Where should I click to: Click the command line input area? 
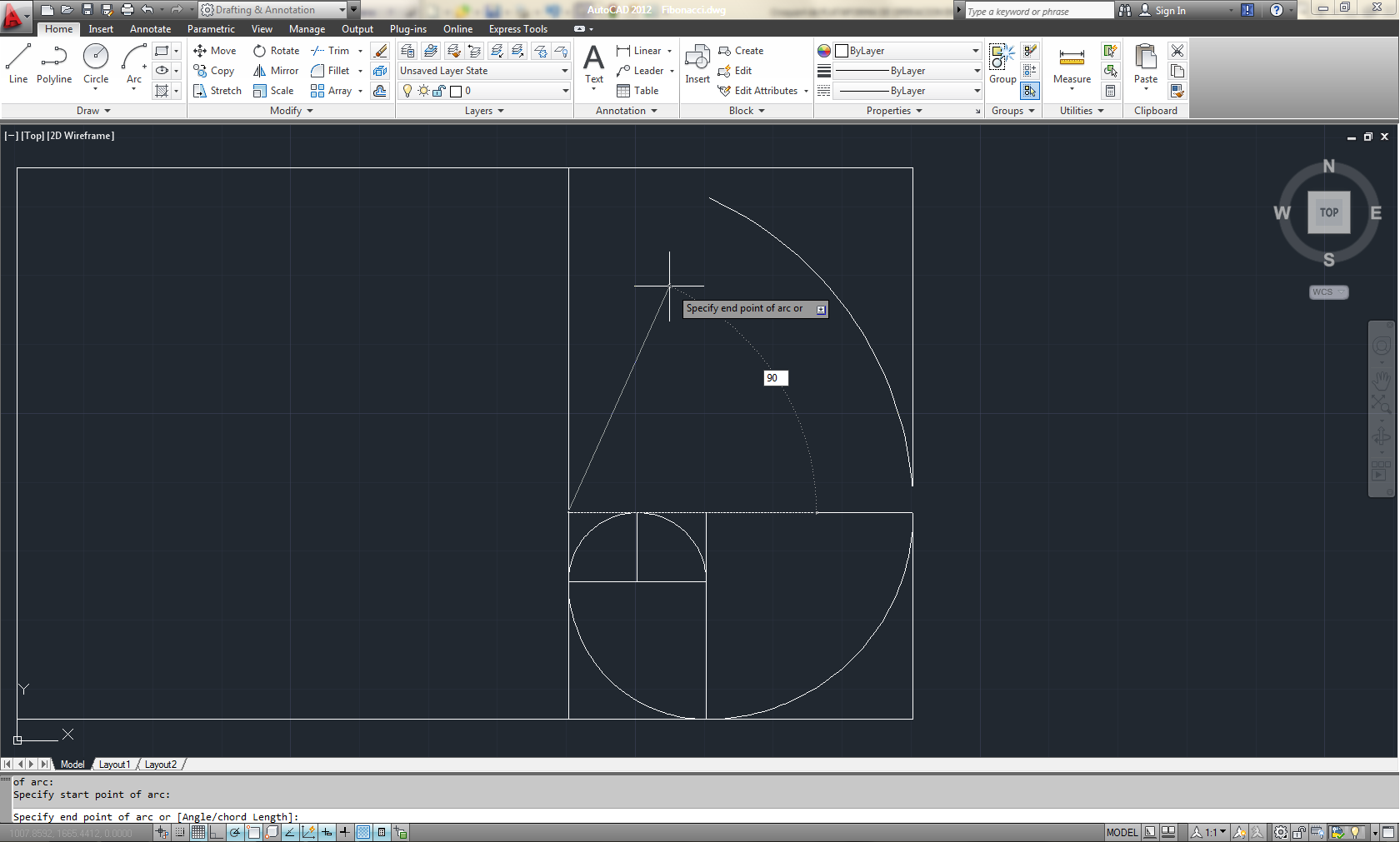point(700,817)
